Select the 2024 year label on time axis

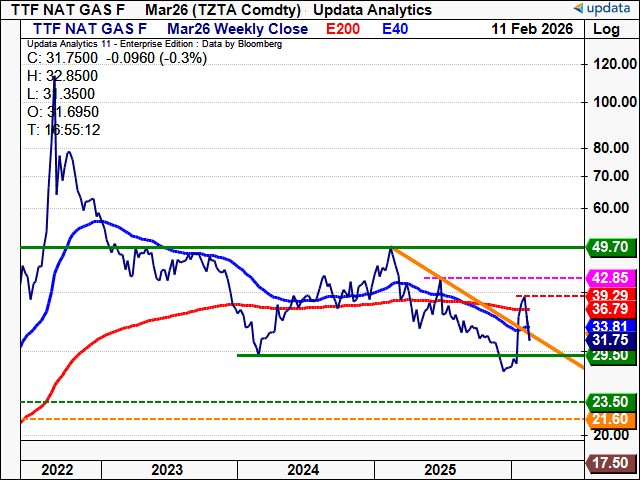click(303, 467)
